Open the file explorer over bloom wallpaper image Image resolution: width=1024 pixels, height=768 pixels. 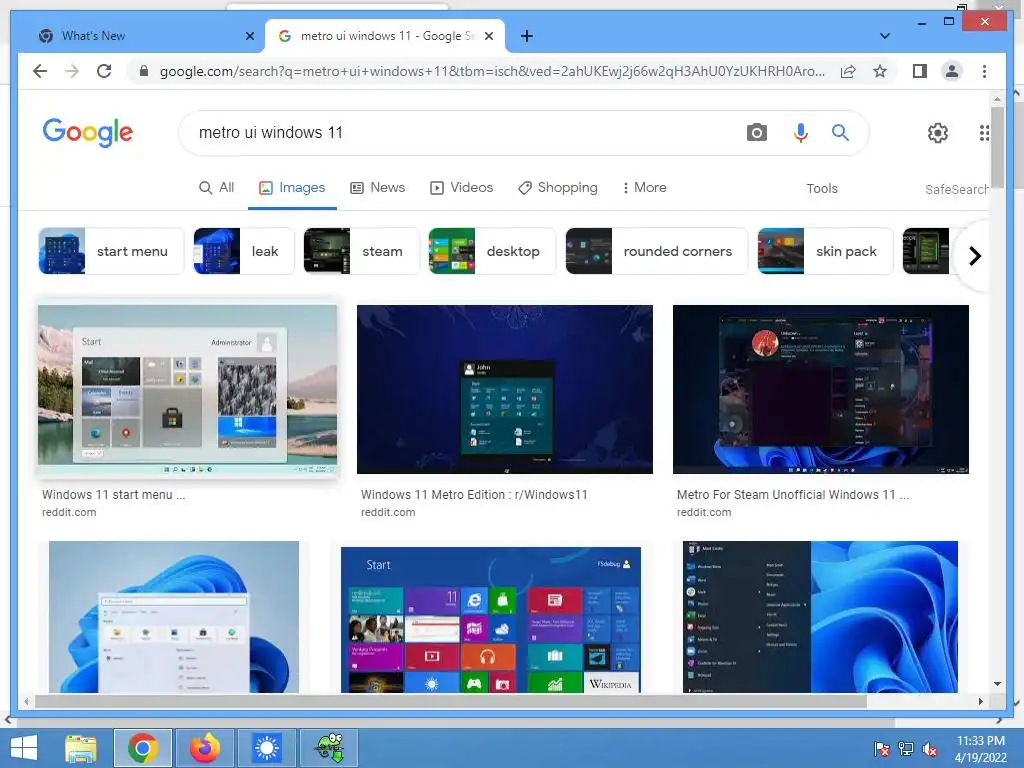(x=174, y=616)
